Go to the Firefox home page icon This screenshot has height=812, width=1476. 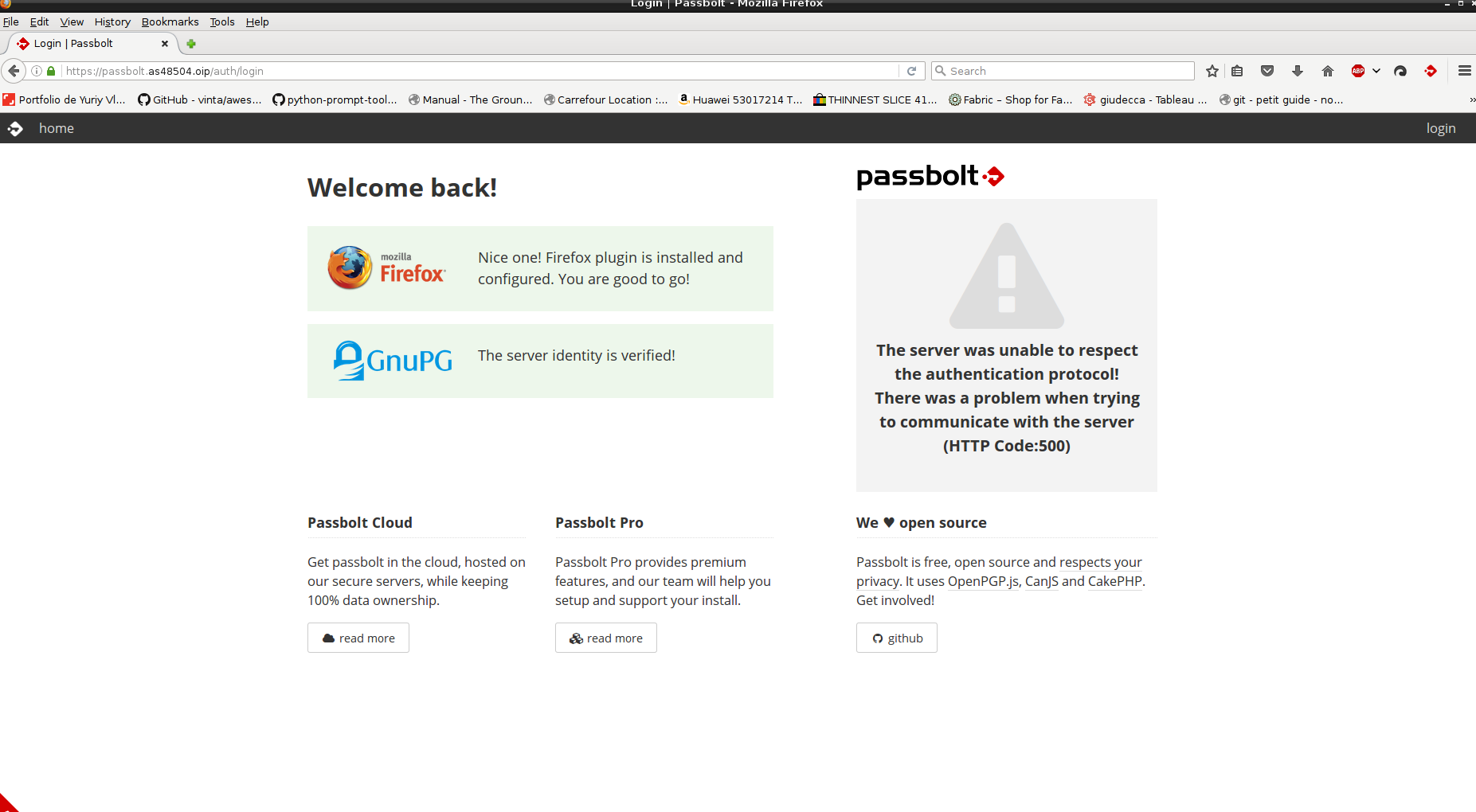coord(1327,71)
